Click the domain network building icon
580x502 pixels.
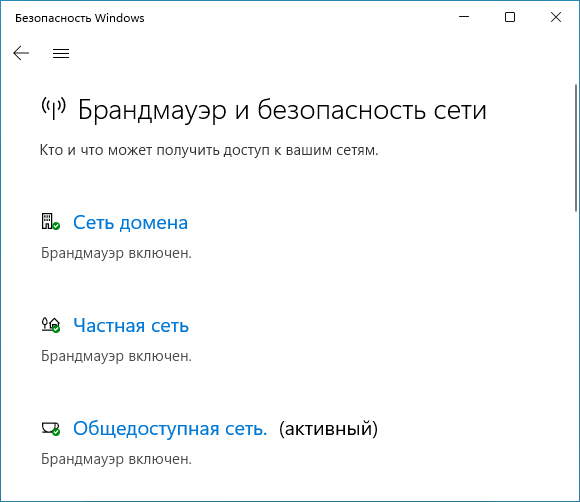point(51,222)
